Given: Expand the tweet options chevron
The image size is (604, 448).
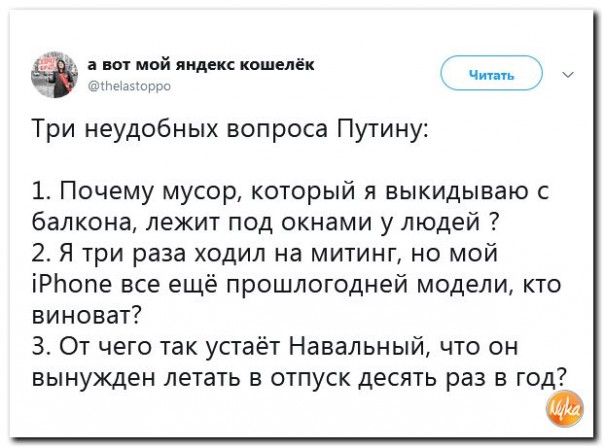Looking at the screenshot, I should pos(569,74).
